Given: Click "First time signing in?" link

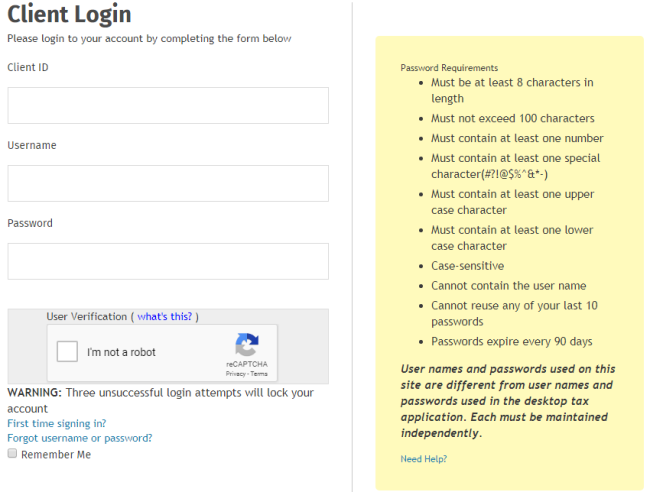Looking at the screenshot, I should pyautogui.click(x=56, y=423).
